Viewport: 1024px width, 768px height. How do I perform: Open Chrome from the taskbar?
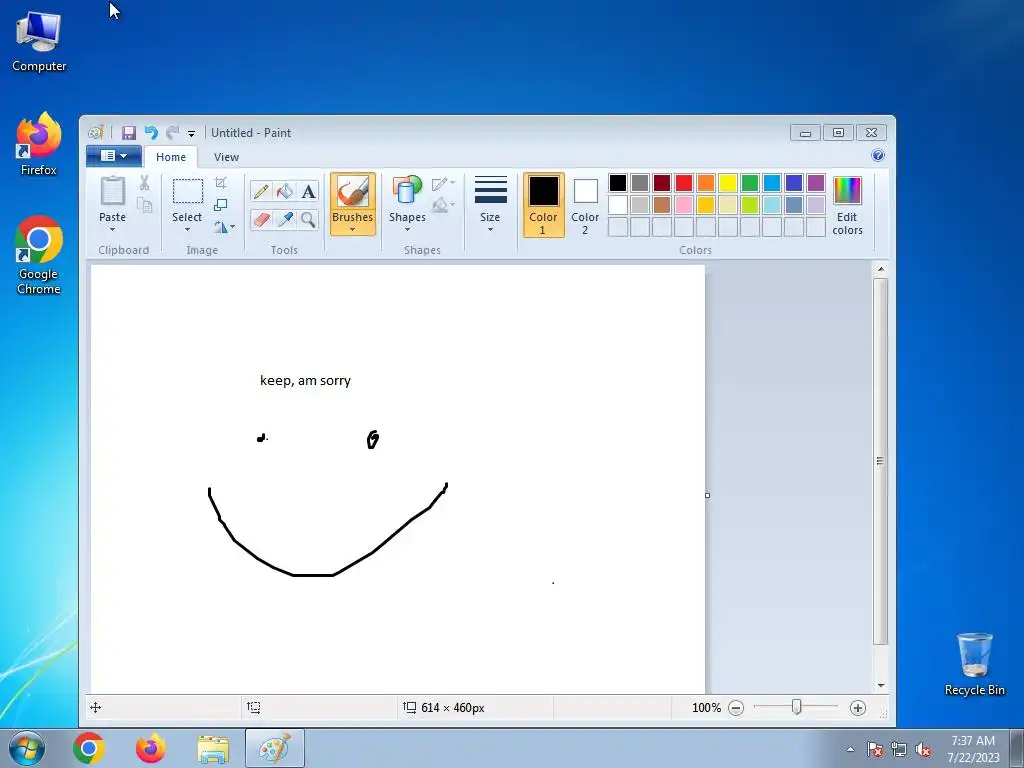coord(89,748)
